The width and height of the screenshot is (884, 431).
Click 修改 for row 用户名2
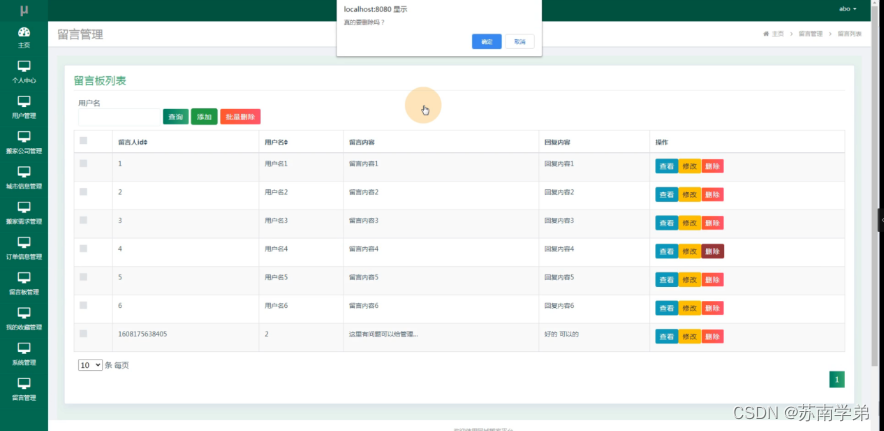pyautogui.click(x=690, y=194)
